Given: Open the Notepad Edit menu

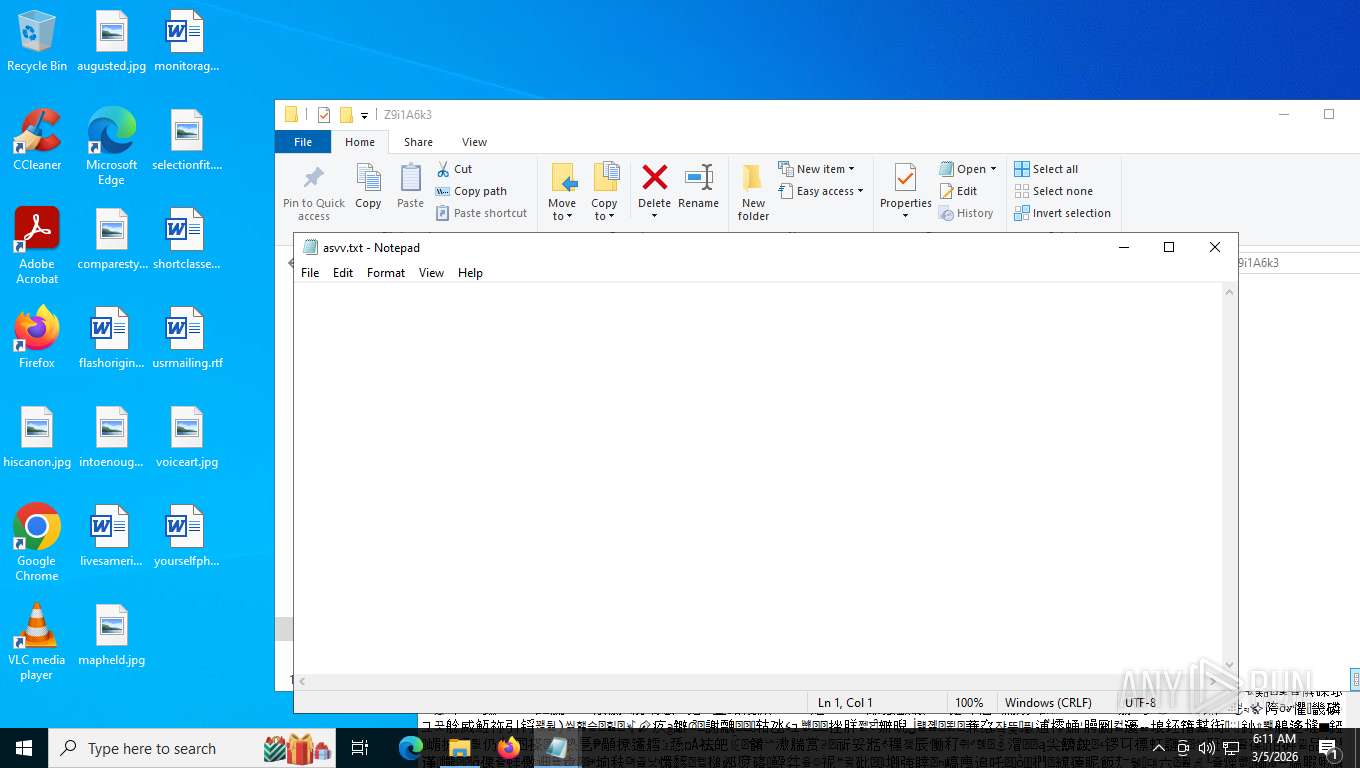Looking at the screenshot, I should click(x=343, y=273).
